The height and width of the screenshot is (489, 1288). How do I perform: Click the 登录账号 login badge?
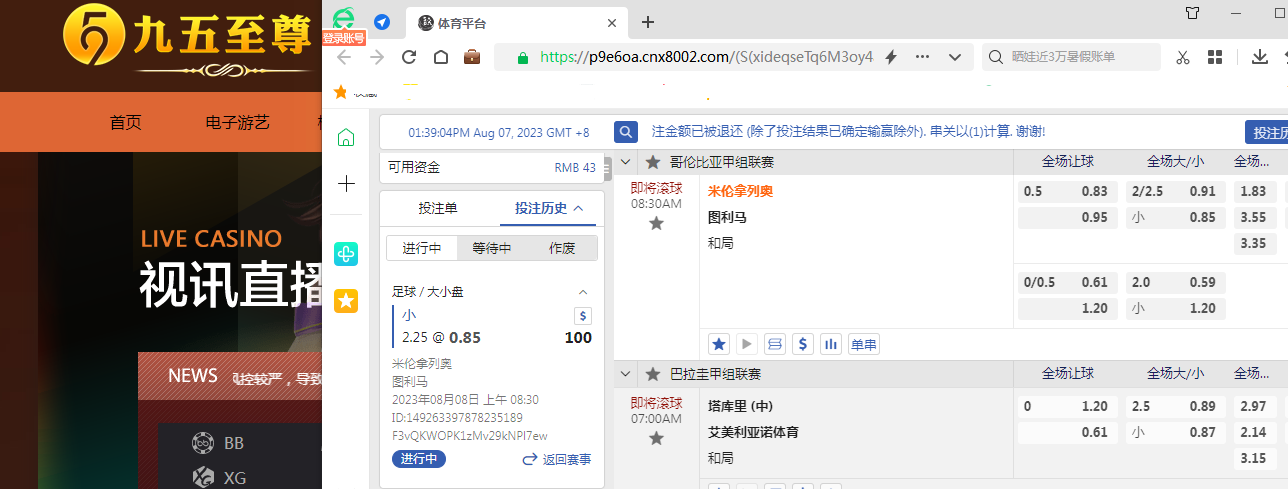(344, 37)
